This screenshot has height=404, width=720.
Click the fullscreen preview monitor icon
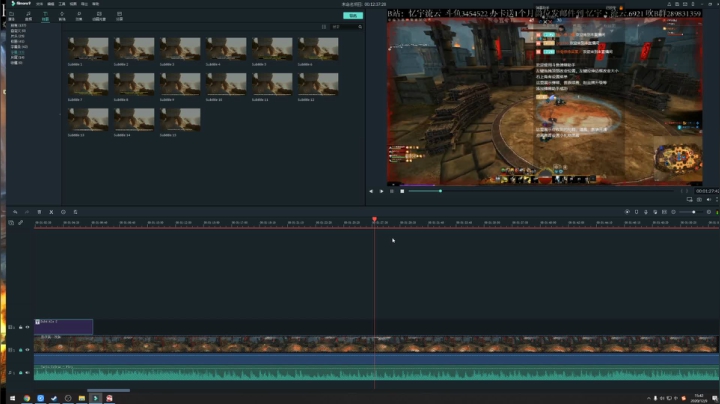tap(689, 200)
